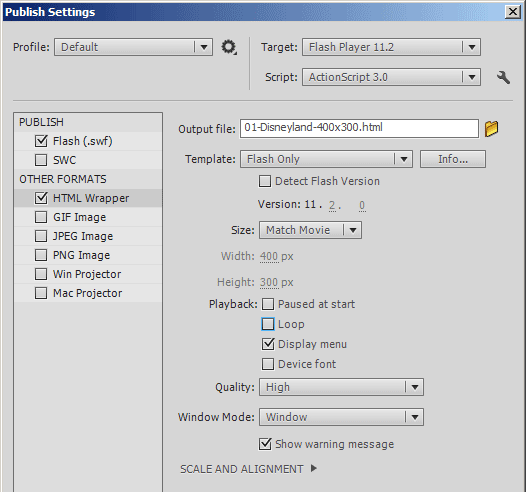Image resolution: width=526 pixels, height=492 pixels.
Task: Select SWC row label
Action: [x=64, y=160]
